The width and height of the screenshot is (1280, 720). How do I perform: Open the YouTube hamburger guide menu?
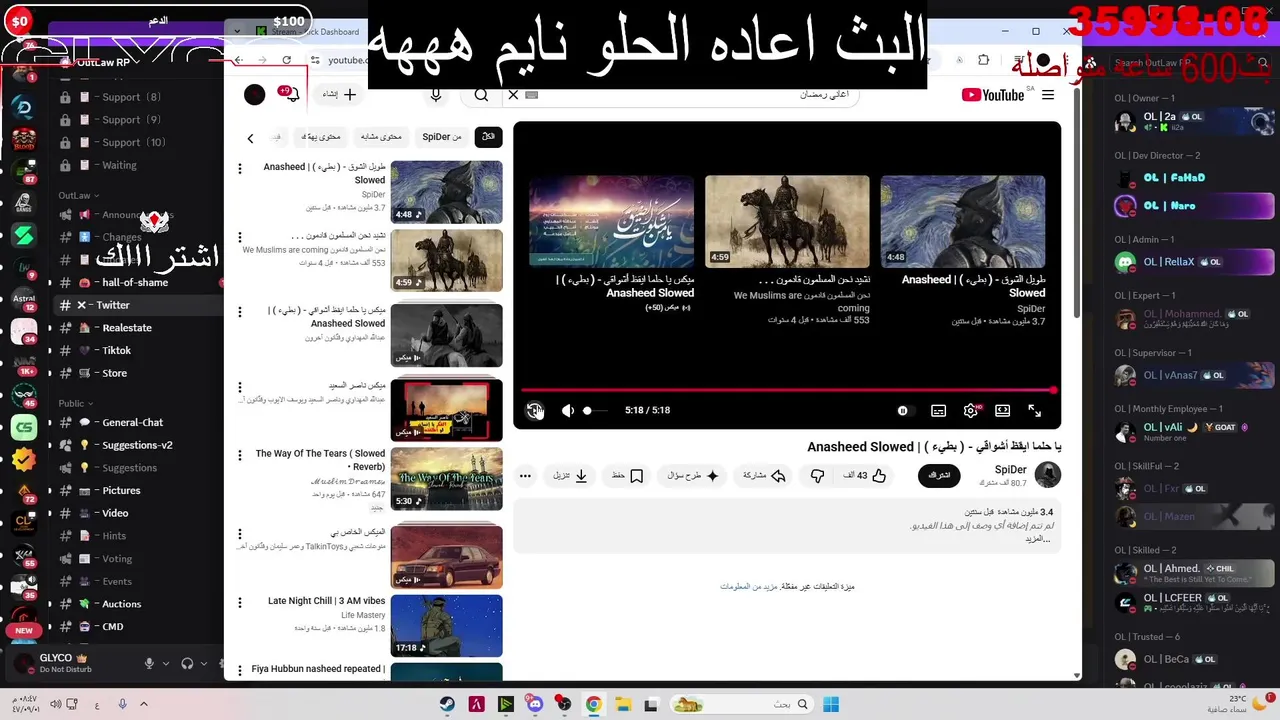click(x=1047, y=95)
